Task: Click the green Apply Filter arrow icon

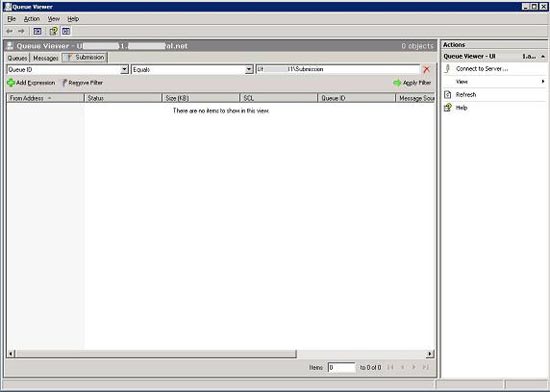Action: click(x=397, y=83)
